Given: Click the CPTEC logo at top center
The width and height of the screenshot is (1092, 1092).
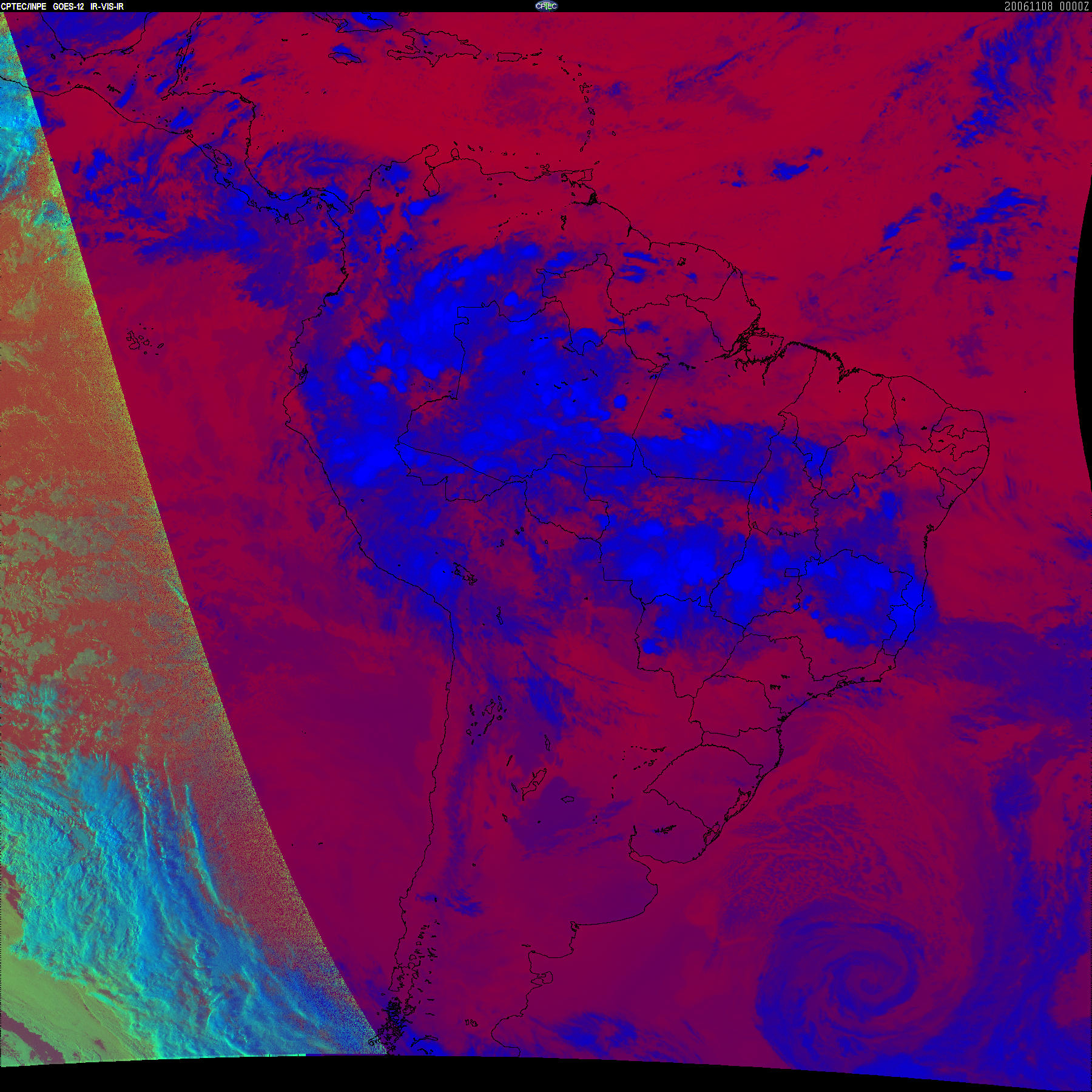Looking at the screenshot, I should pos(546,6).
